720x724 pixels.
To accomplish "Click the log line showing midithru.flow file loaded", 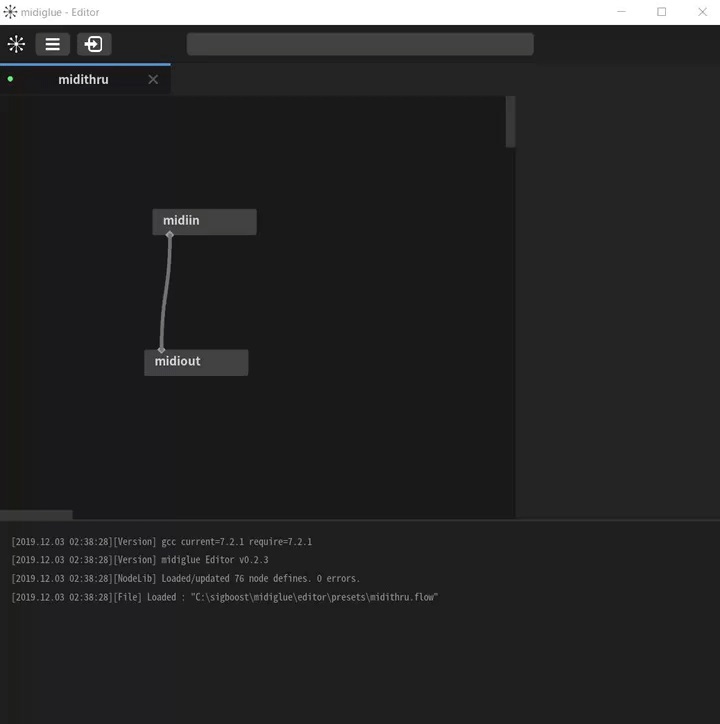I will pyautogui.click(x=224, y=597).
